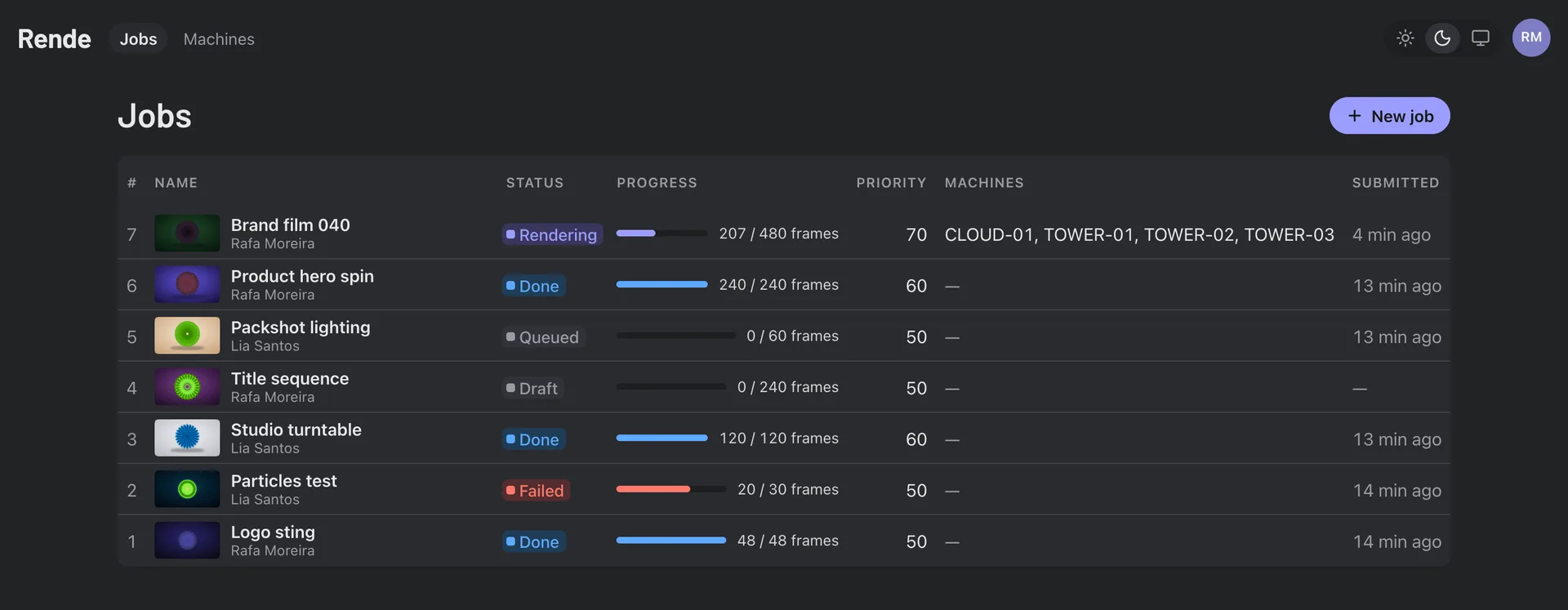Image resolution: width=1568 pixels, height=610 pixels.
Task: Click the Priority column header
Action: [x=891, y=183]
